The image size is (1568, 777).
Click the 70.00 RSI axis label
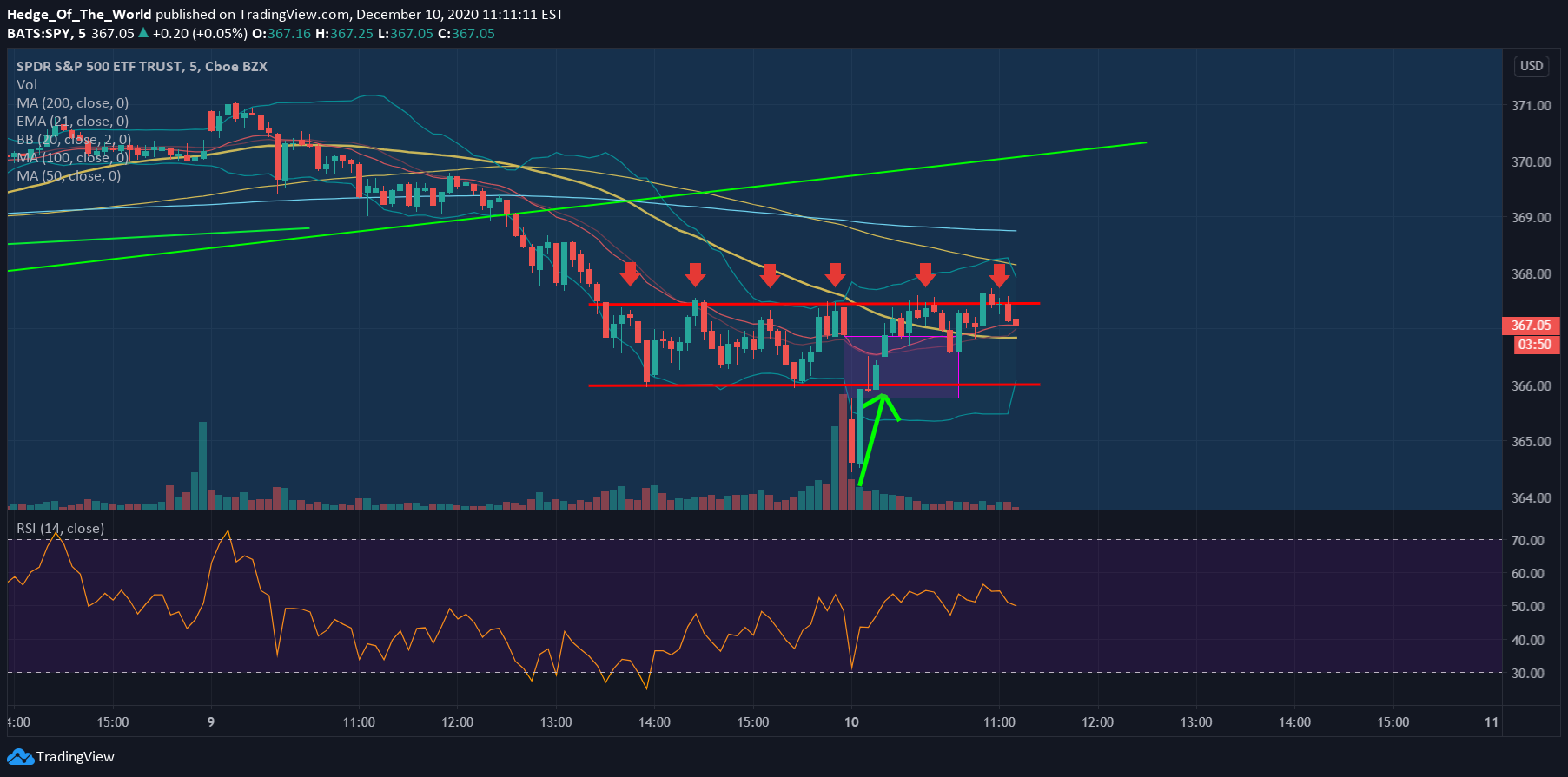[1528, 540]
